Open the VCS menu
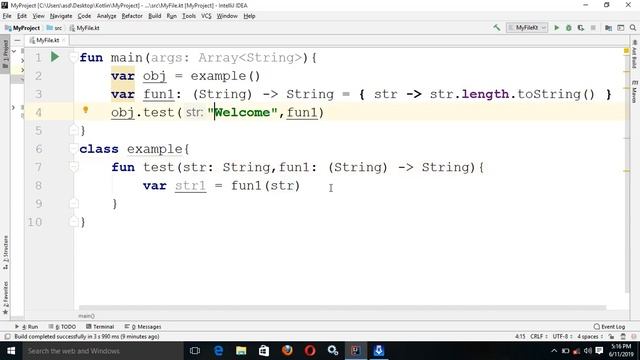This screenshot has height=360, width=640. [206, 16]
